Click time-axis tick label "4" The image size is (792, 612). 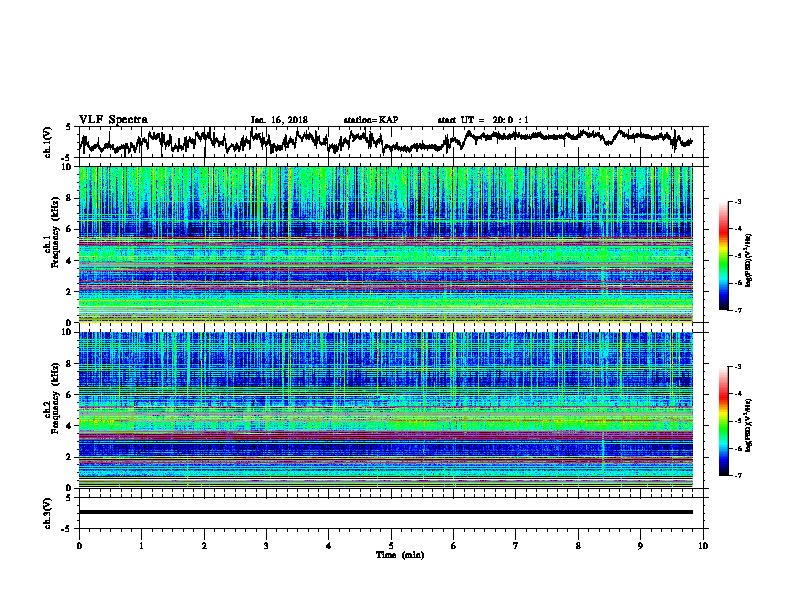328,545
